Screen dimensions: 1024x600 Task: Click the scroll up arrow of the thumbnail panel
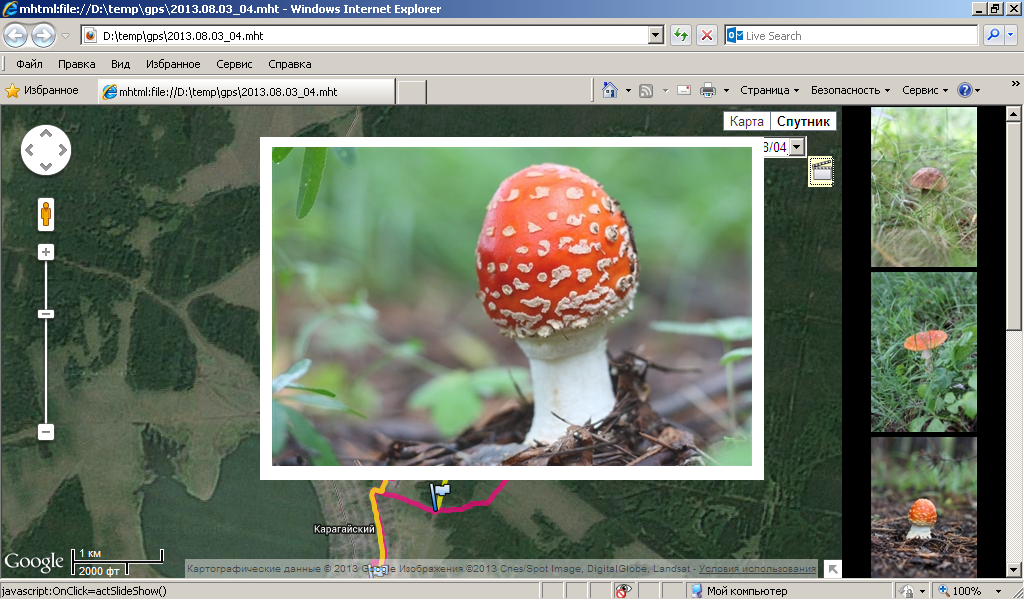(1013, 114)
